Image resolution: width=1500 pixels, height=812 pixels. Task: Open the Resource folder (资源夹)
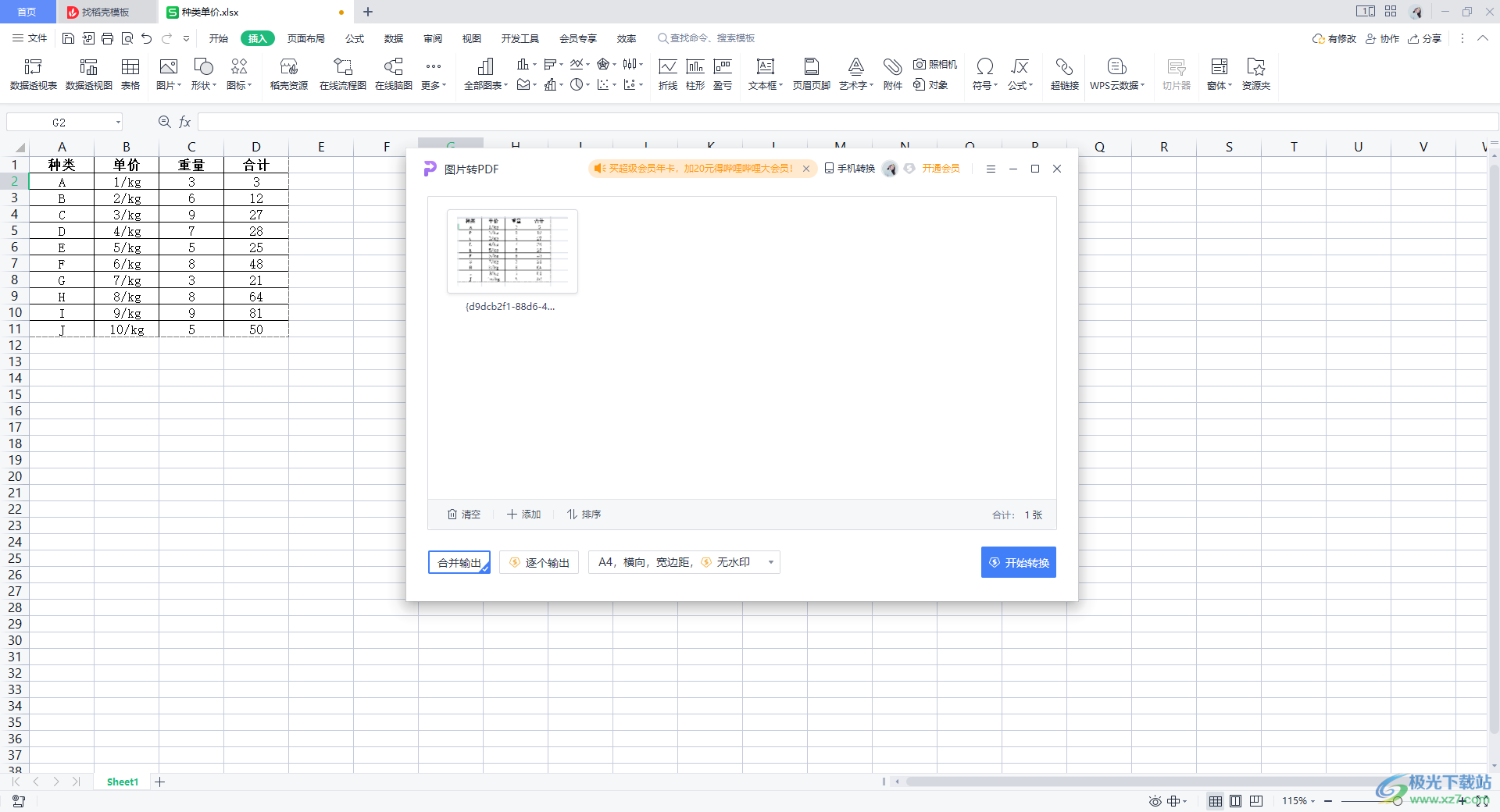1256,74
